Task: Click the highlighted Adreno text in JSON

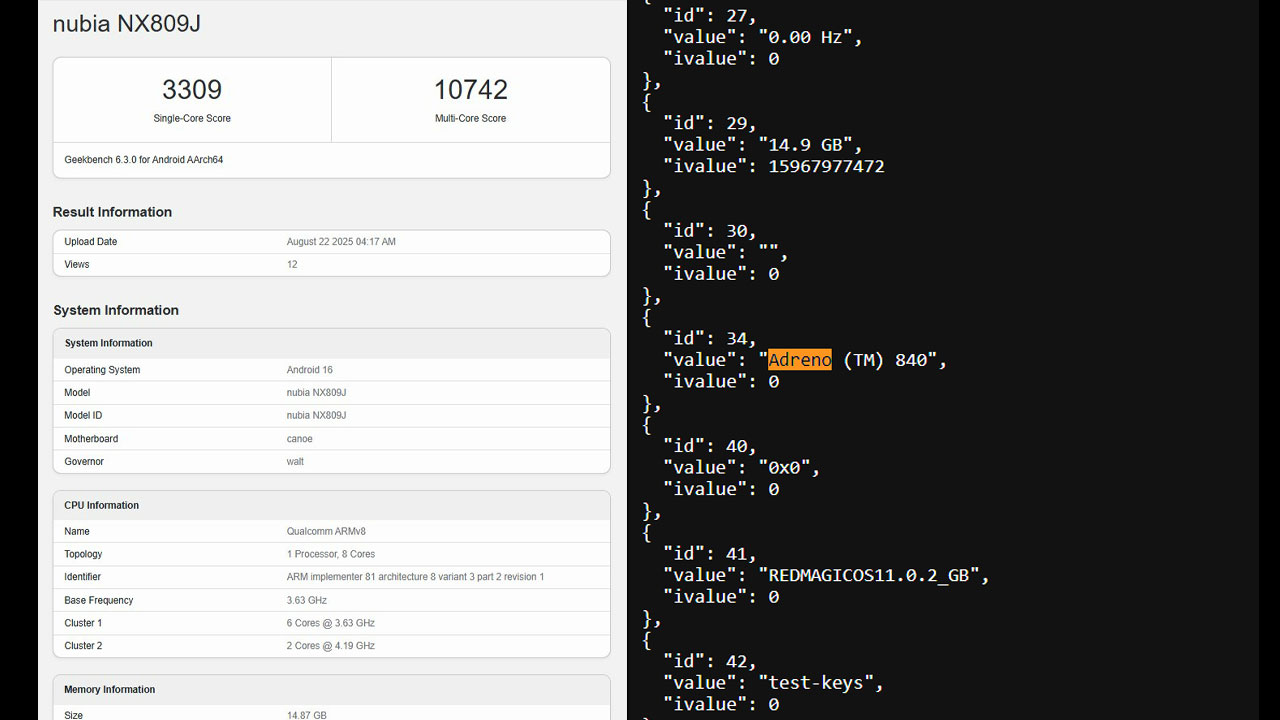Action: [800, 360]
